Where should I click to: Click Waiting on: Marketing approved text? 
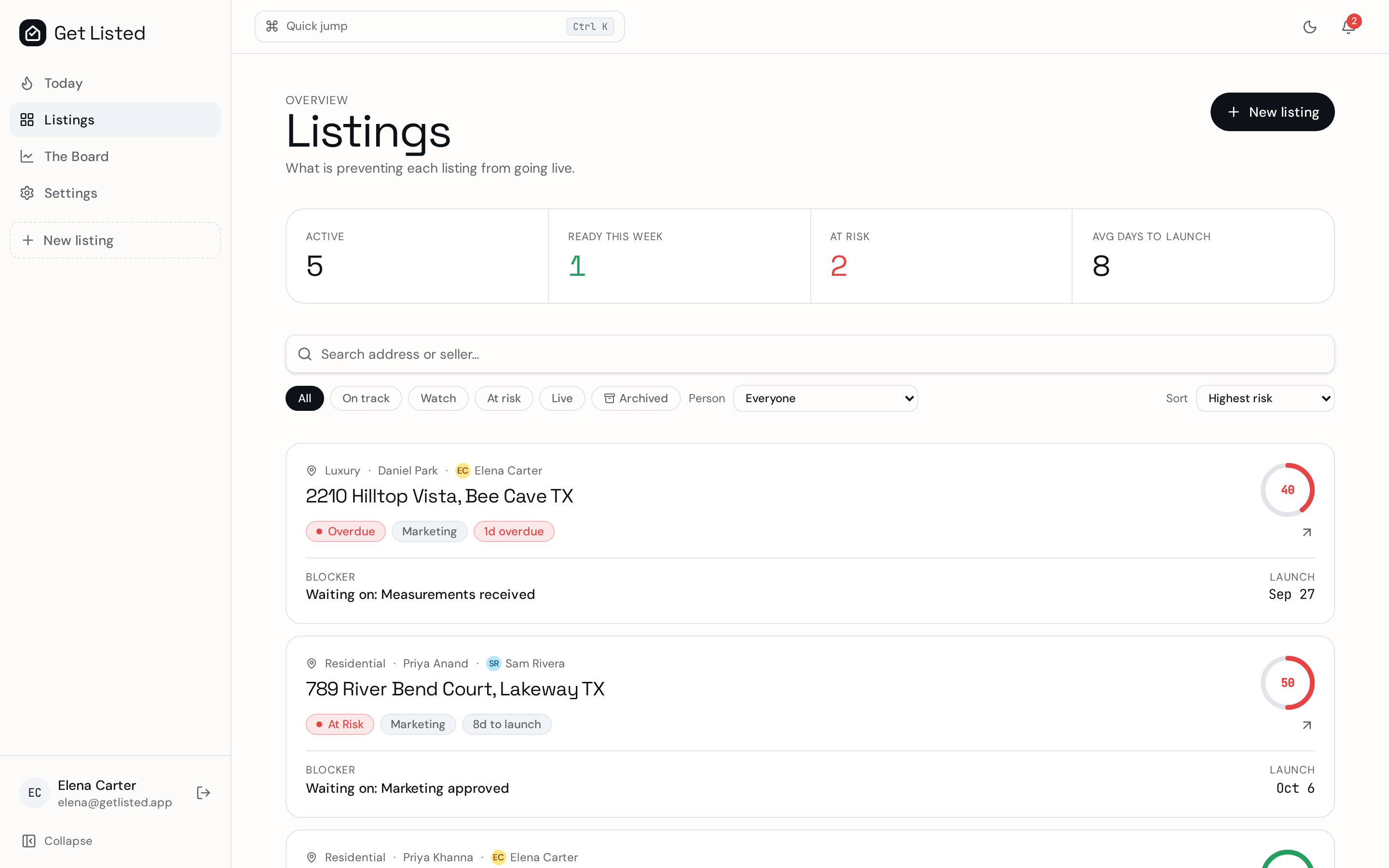tap(408, 788)
